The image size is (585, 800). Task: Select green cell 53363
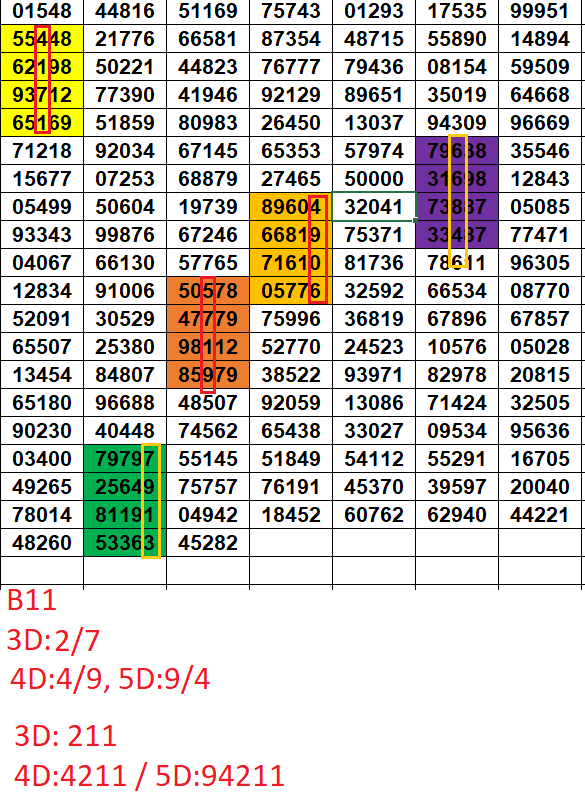125,542
